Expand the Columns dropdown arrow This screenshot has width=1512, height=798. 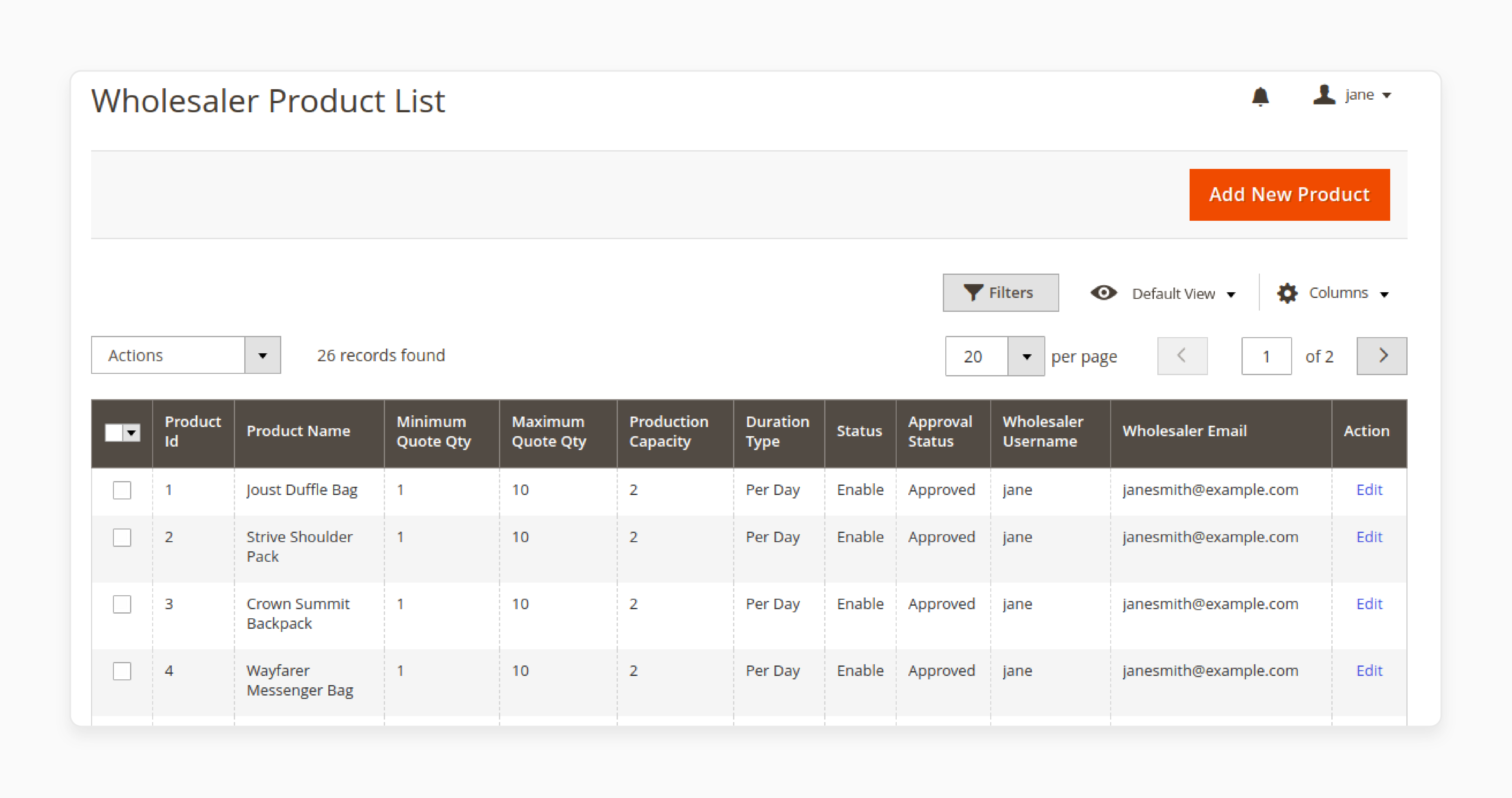(1384, 294)
